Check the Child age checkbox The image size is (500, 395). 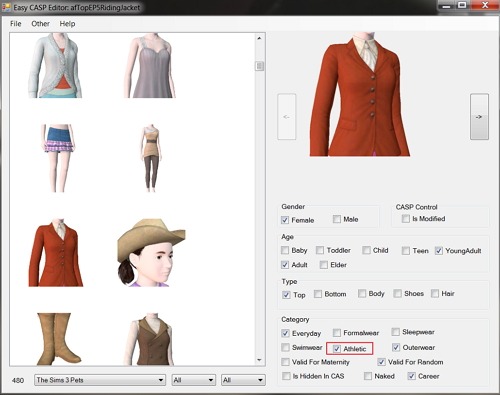[x=366, y=250]
